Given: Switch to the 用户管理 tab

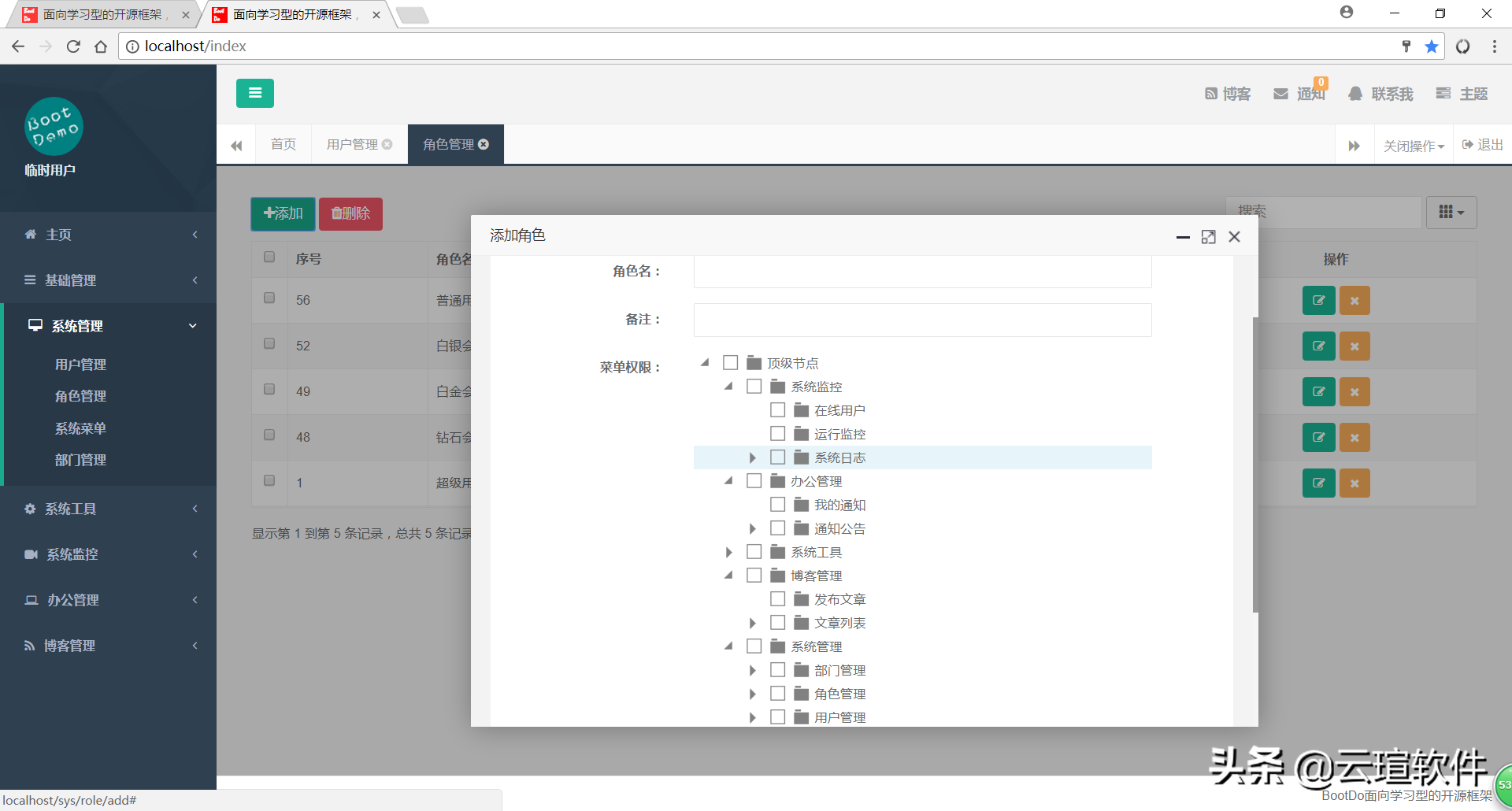Looking at the screenshot, I should (x=352, y=144).
